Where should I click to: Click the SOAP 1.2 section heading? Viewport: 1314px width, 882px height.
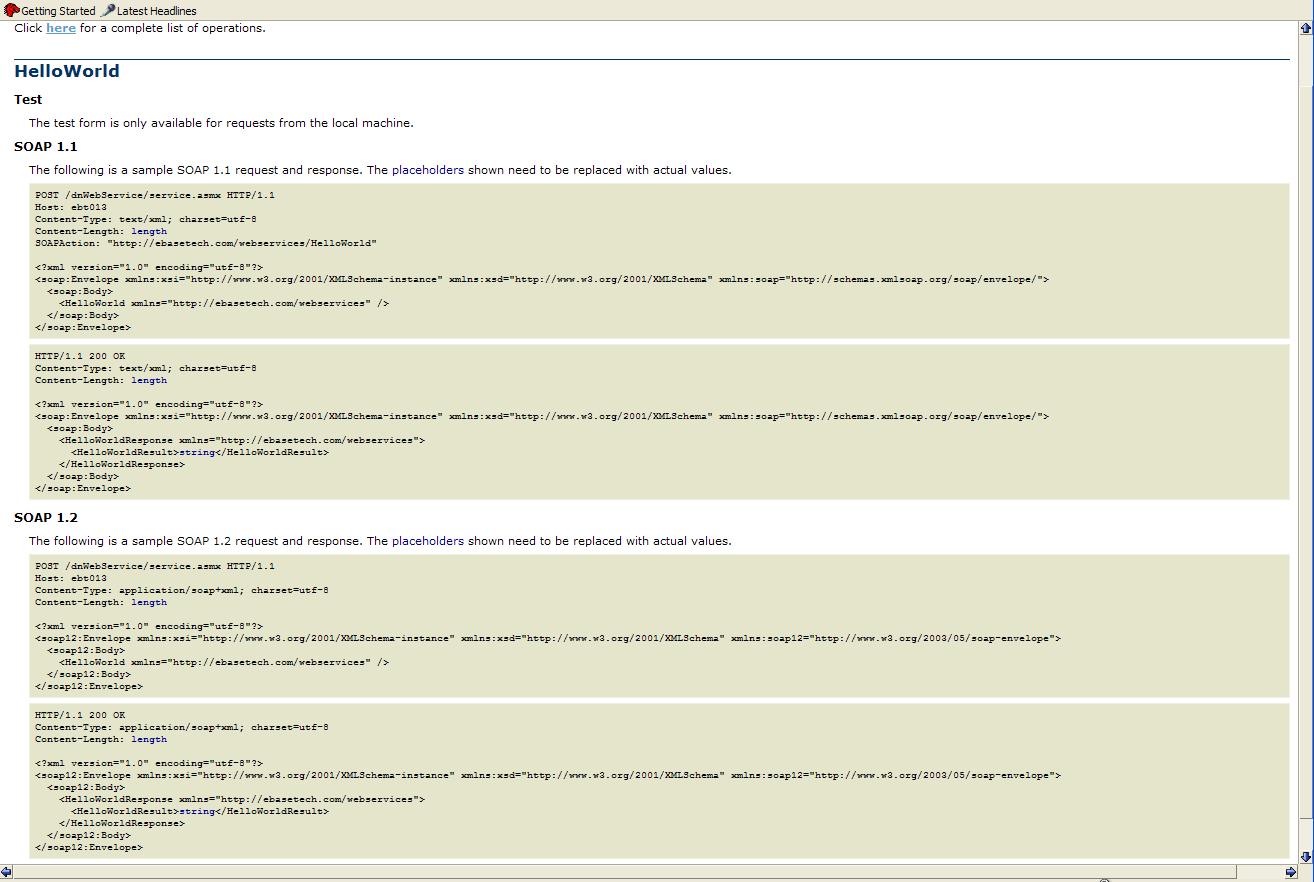46,517
